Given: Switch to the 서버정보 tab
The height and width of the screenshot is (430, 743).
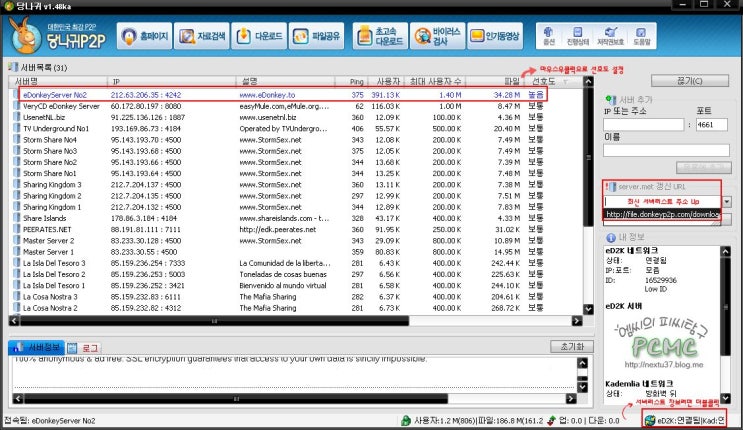Looking at the screenshot, I should 40,347.
